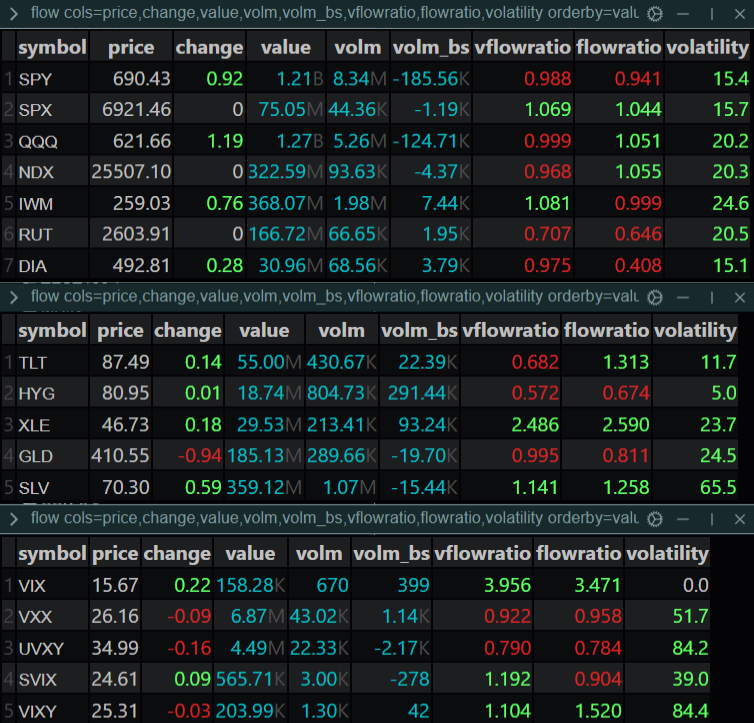Click UVXY volatility 84.2
The width and height of the screenshot is (754, 723).
[x=690, y=648]
